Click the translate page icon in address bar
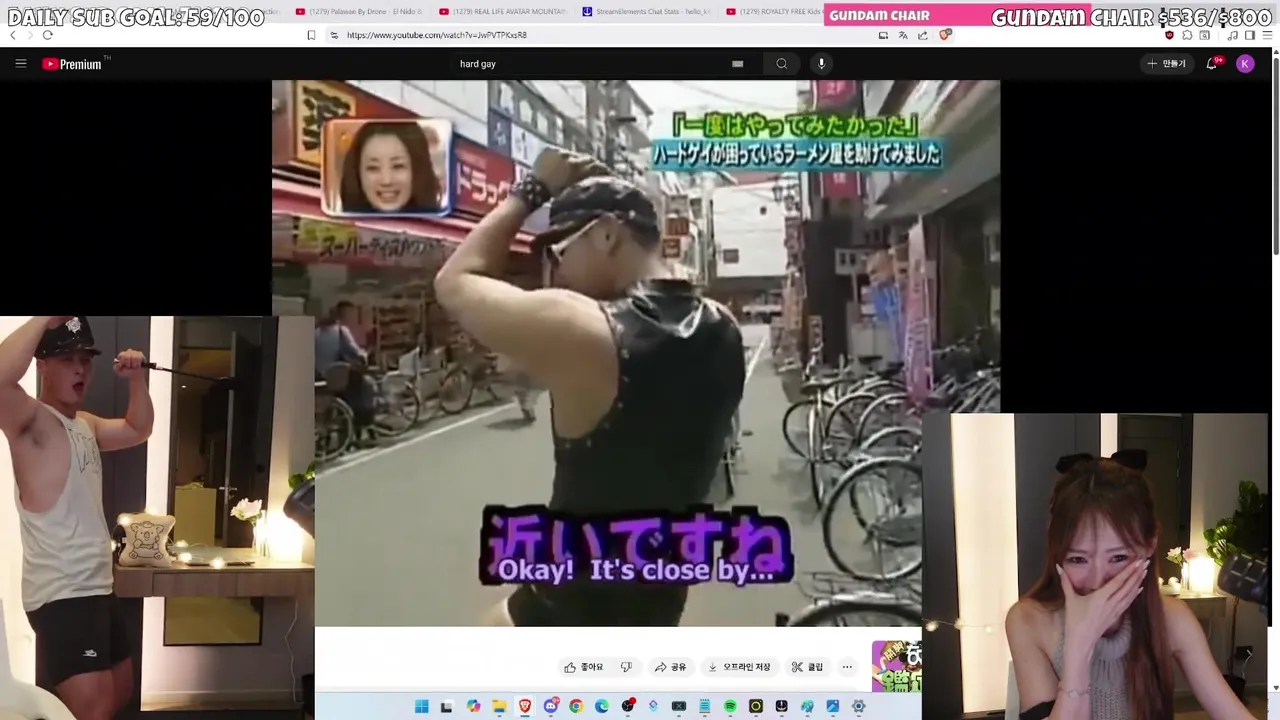1280x720 pixels. point(903,35)
